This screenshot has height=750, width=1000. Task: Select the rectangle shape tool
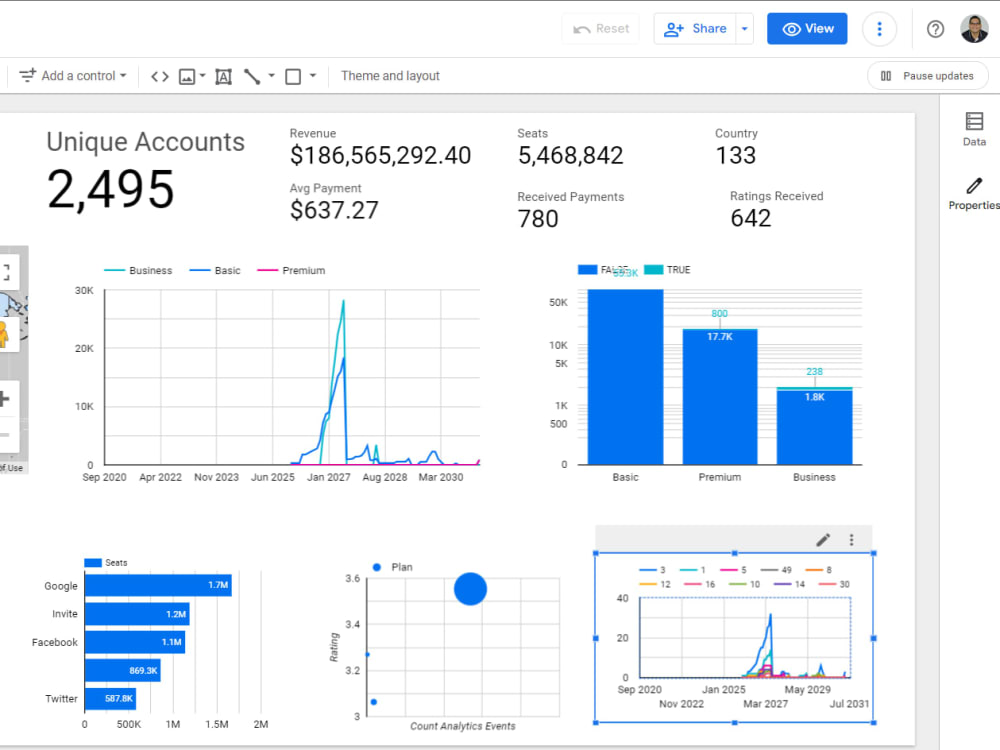click(x=292, y=76)
